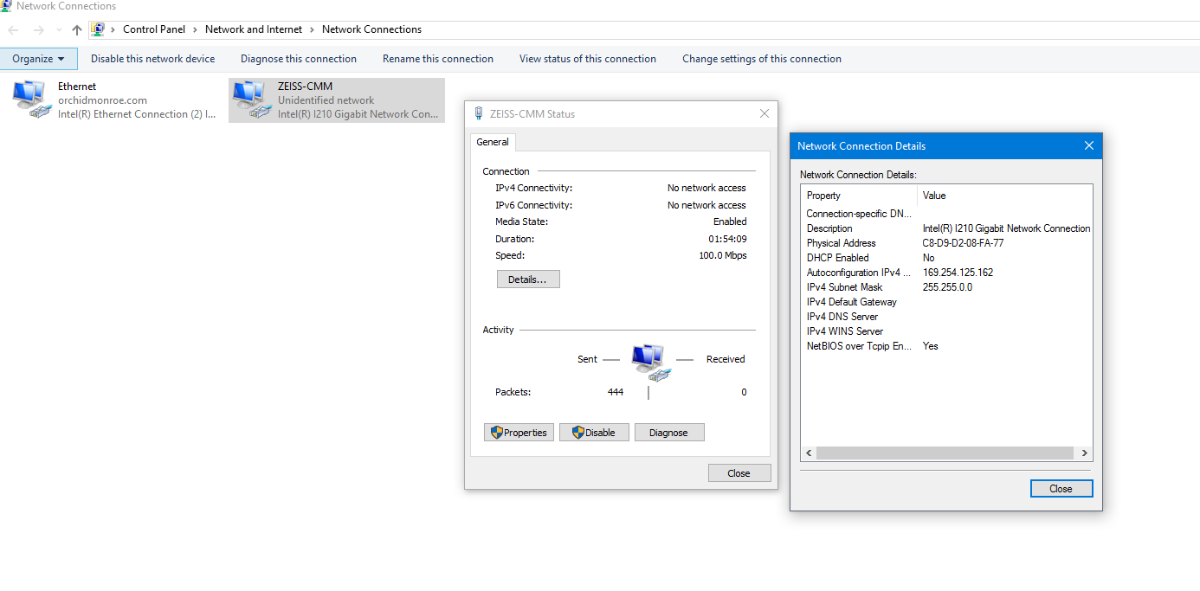Click Rename this connection
The image size is (1200, 591).
(438, 59)
